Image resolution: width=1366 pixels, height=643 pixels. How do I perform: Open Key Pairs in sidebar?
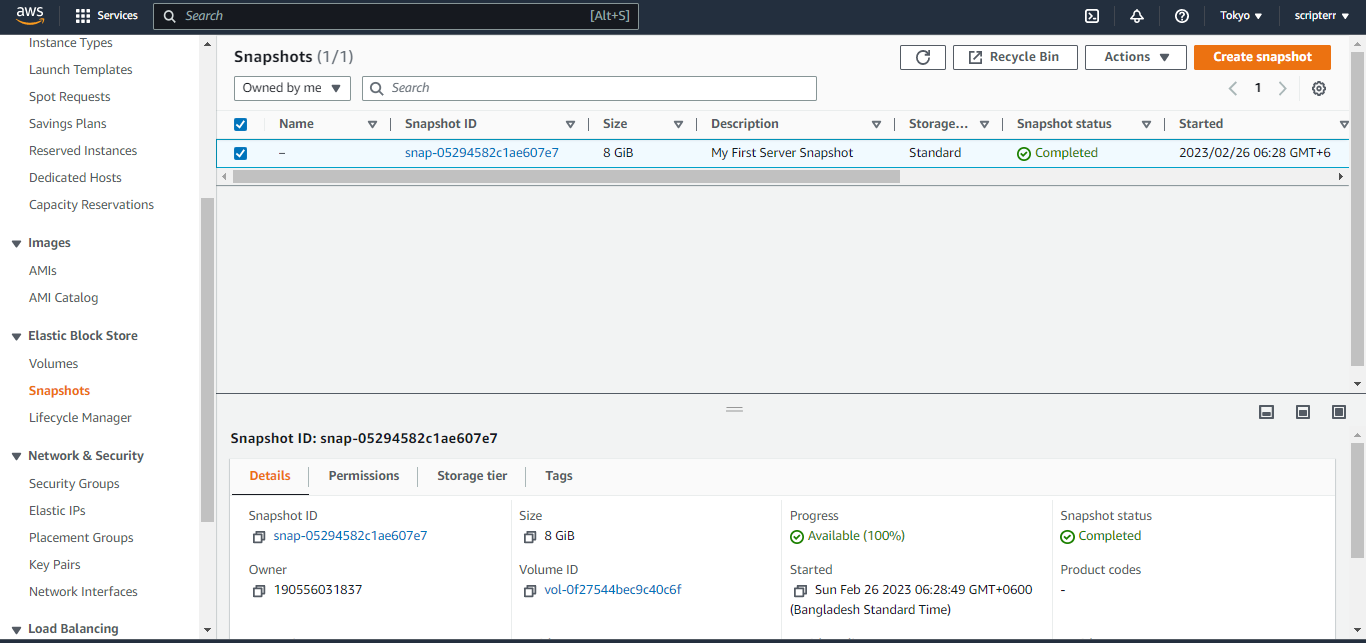pyautogui.click(x=55, y=565)
